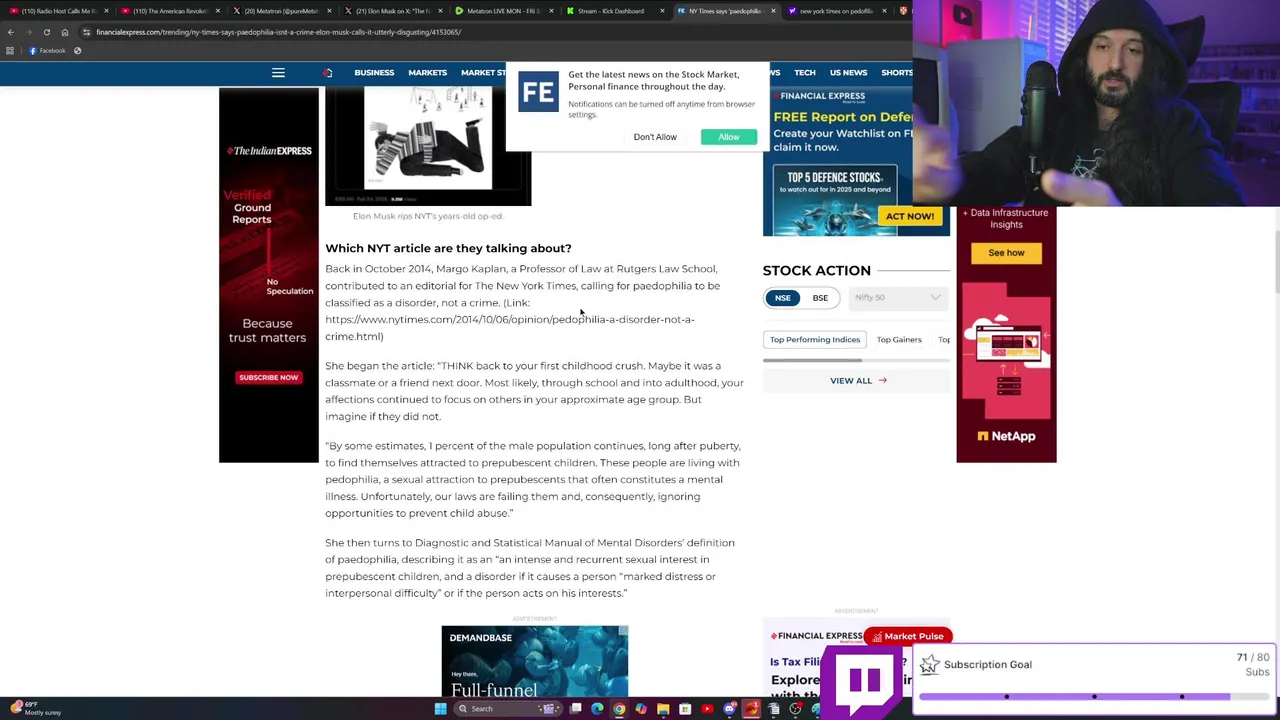
Task: Click the Demandbase Full-funnel ad banner
Action: point(535,661)
